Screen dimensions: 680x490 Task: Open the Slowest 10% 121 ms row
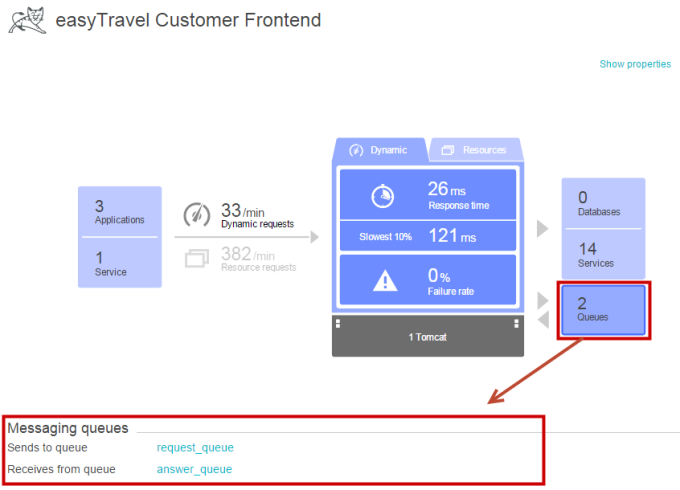click(428, 236)
